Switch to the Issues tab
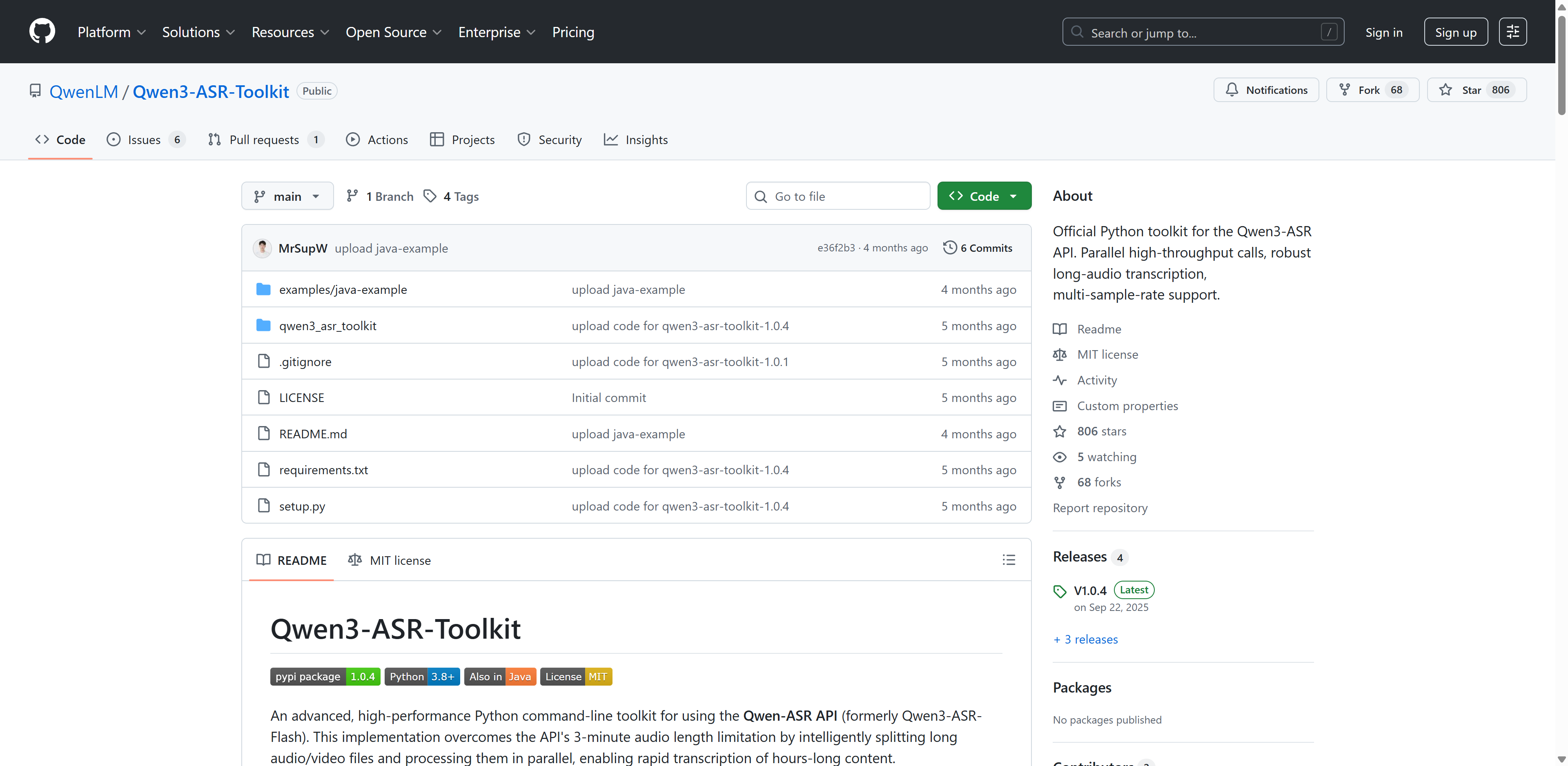This screenshot has height=766, width=1568. click(x=145, y=140)
